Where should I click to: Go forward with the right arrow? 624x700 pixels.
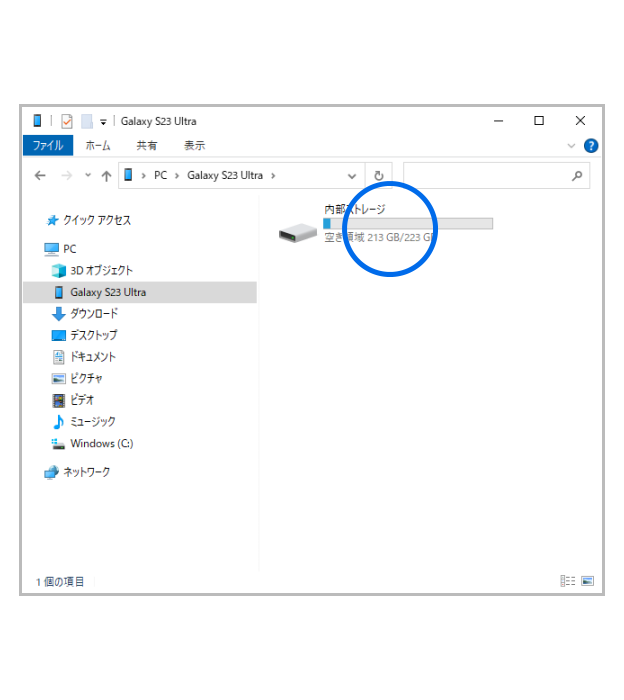67,176
